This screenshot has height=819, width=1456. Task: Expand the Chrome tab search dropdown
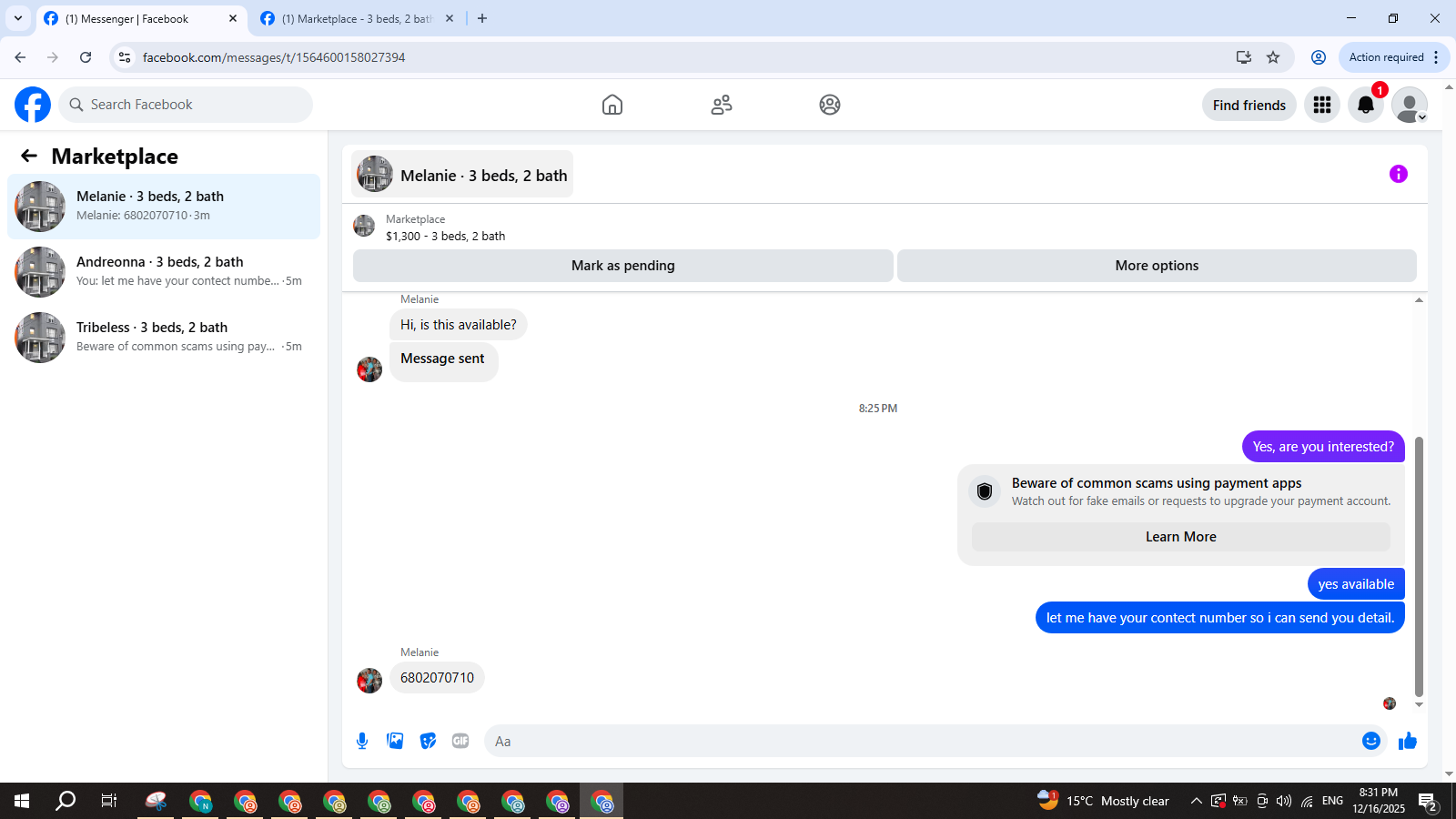click(18, 18)
